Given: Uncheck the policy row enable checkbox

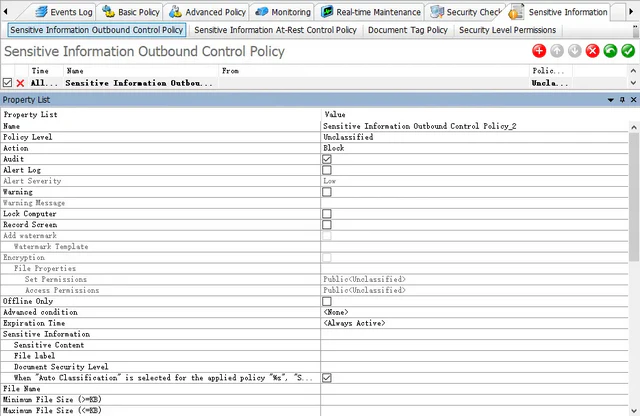Looking at the screenshot, I should click(7, 83).
